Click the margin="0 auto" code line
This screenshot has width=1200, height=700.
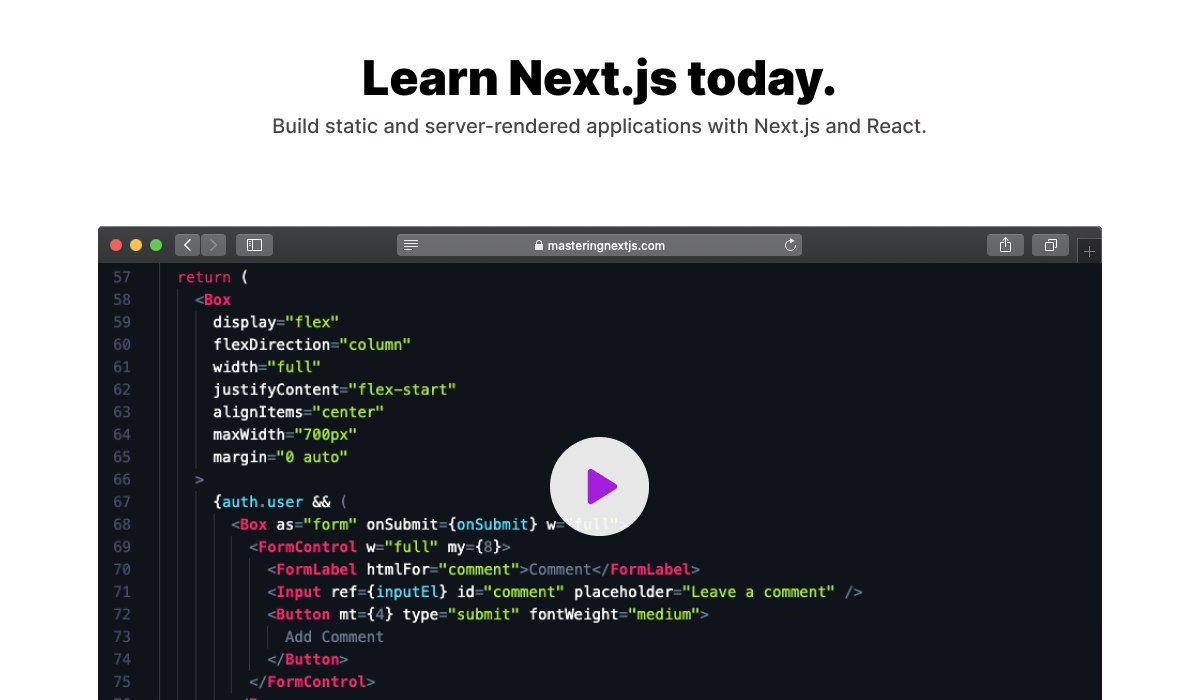click(281, 457)
